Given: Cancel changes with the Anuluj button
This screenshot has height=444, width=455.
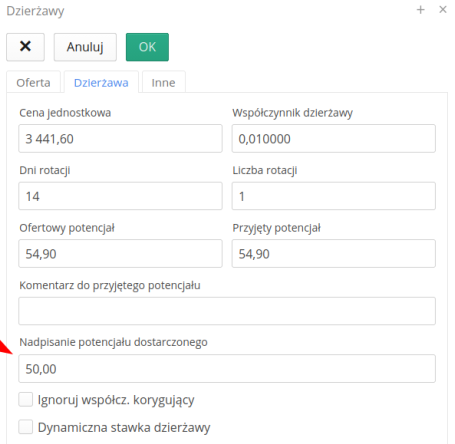Looking at the screenshot, I should tap(85, 47).
